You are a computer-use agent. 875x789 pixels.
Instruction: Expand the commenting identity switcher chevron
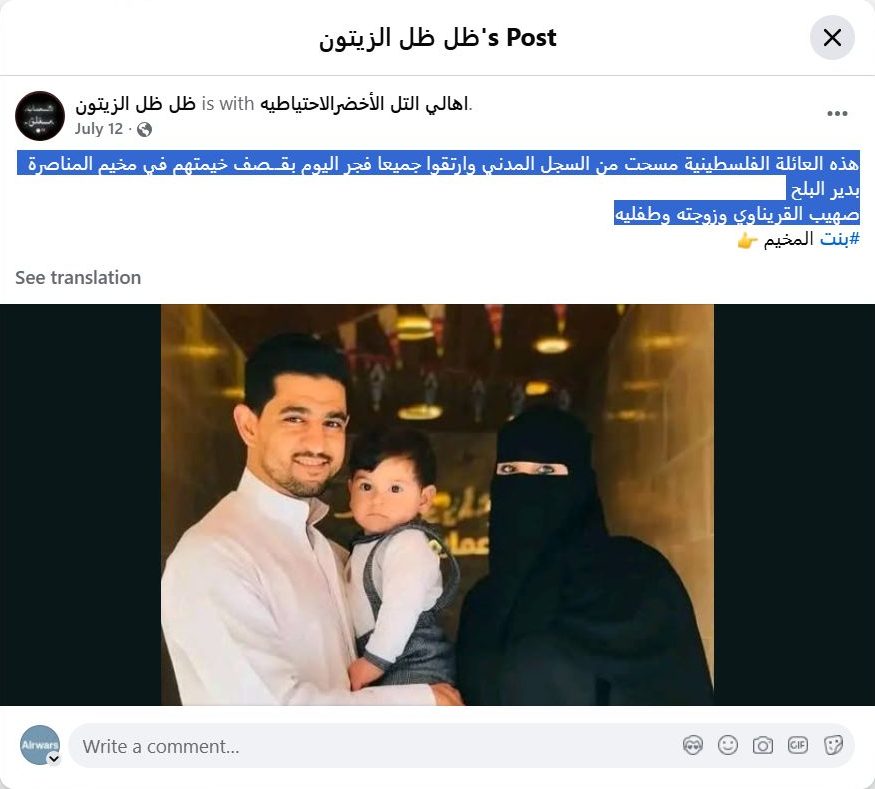point(54,758)
